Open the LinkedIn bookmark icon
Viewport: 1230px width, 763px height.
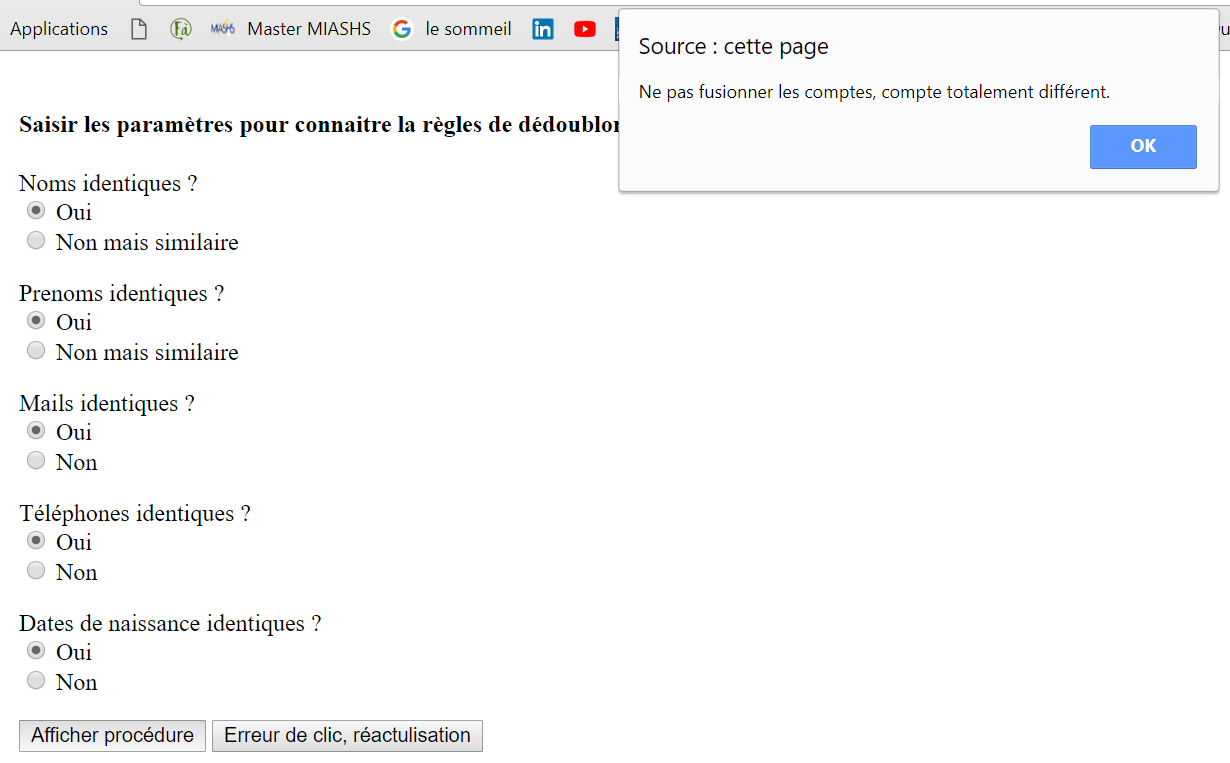click(x=543, y=29)
